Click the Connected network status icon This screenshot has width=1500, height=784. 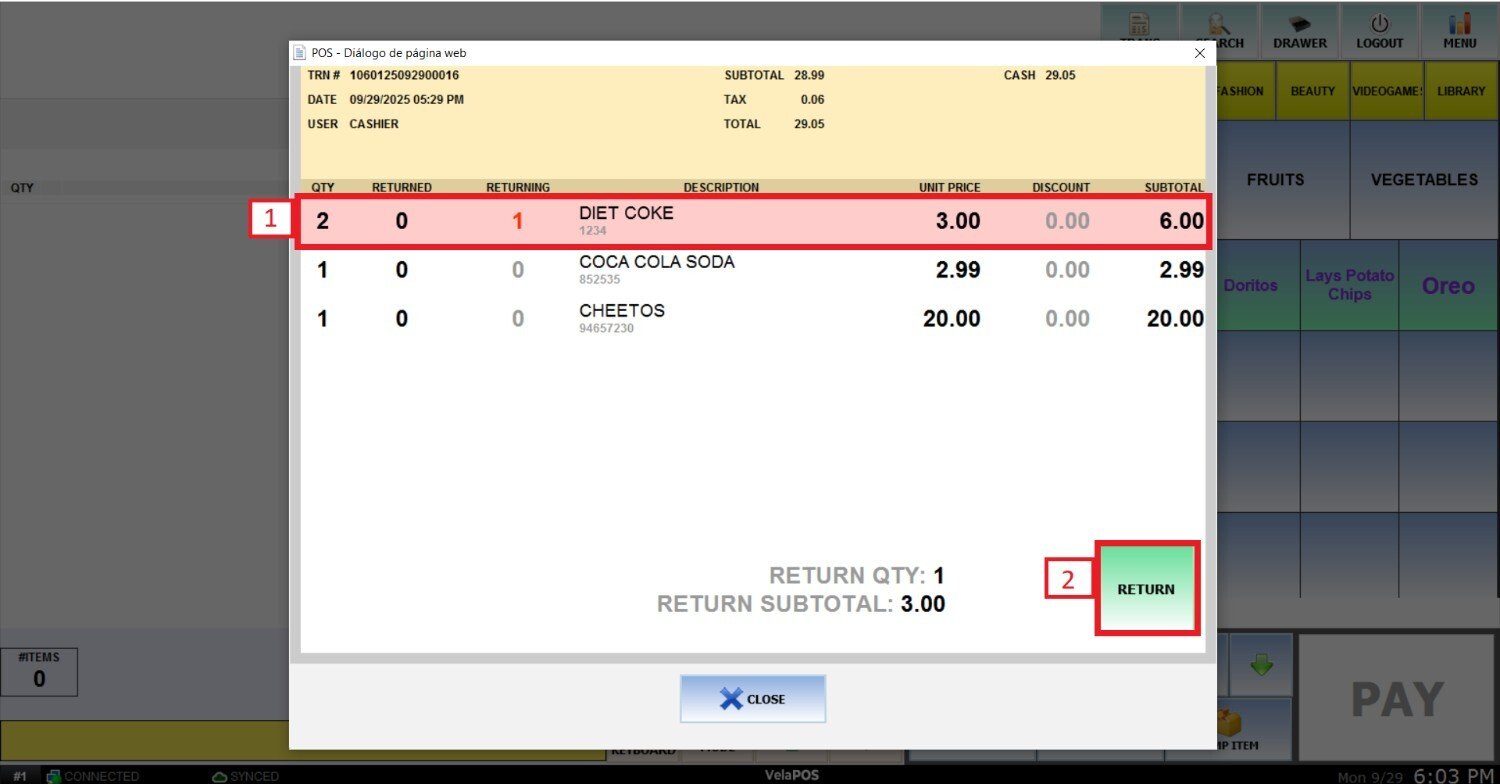click(x=54, y=776)
